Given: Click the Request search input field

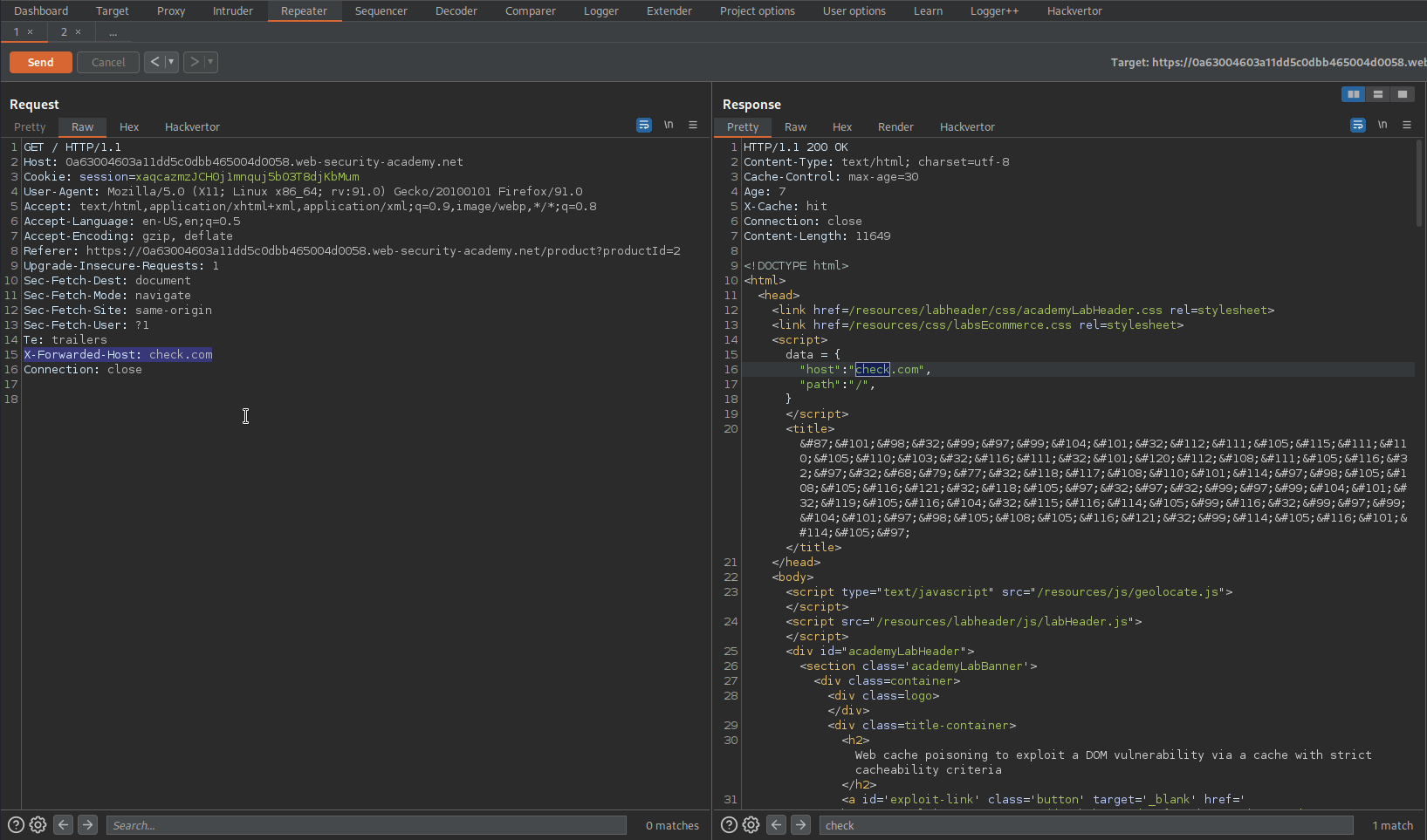Looking at the screenshot, I should tap(367, 825).
